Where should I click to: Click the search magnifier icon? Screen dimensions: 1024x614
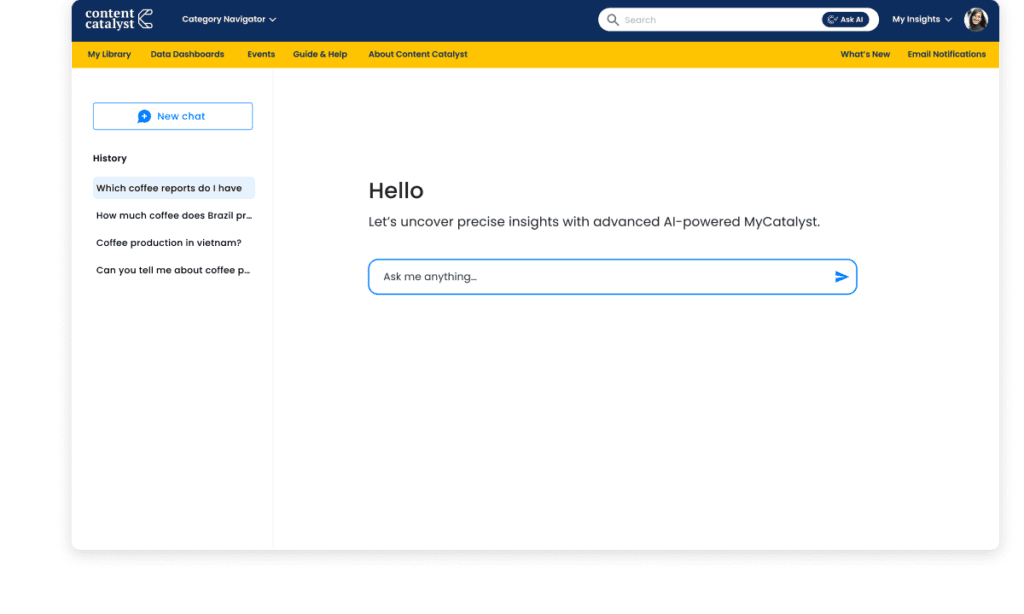pos(613,20)
